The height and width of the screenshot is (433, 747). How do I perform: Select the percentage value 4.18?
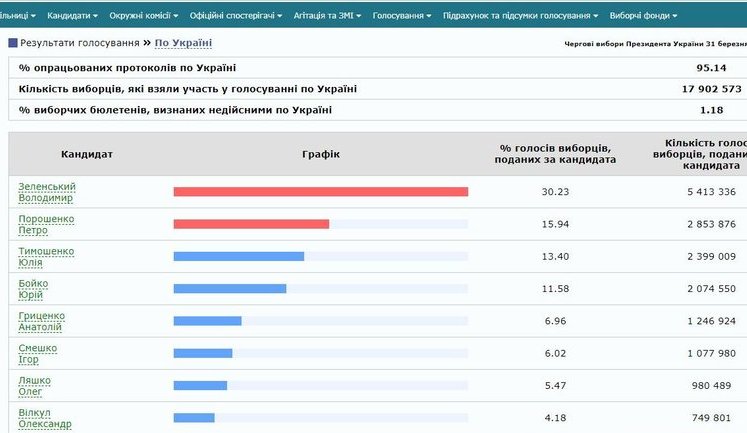point(555,418)
